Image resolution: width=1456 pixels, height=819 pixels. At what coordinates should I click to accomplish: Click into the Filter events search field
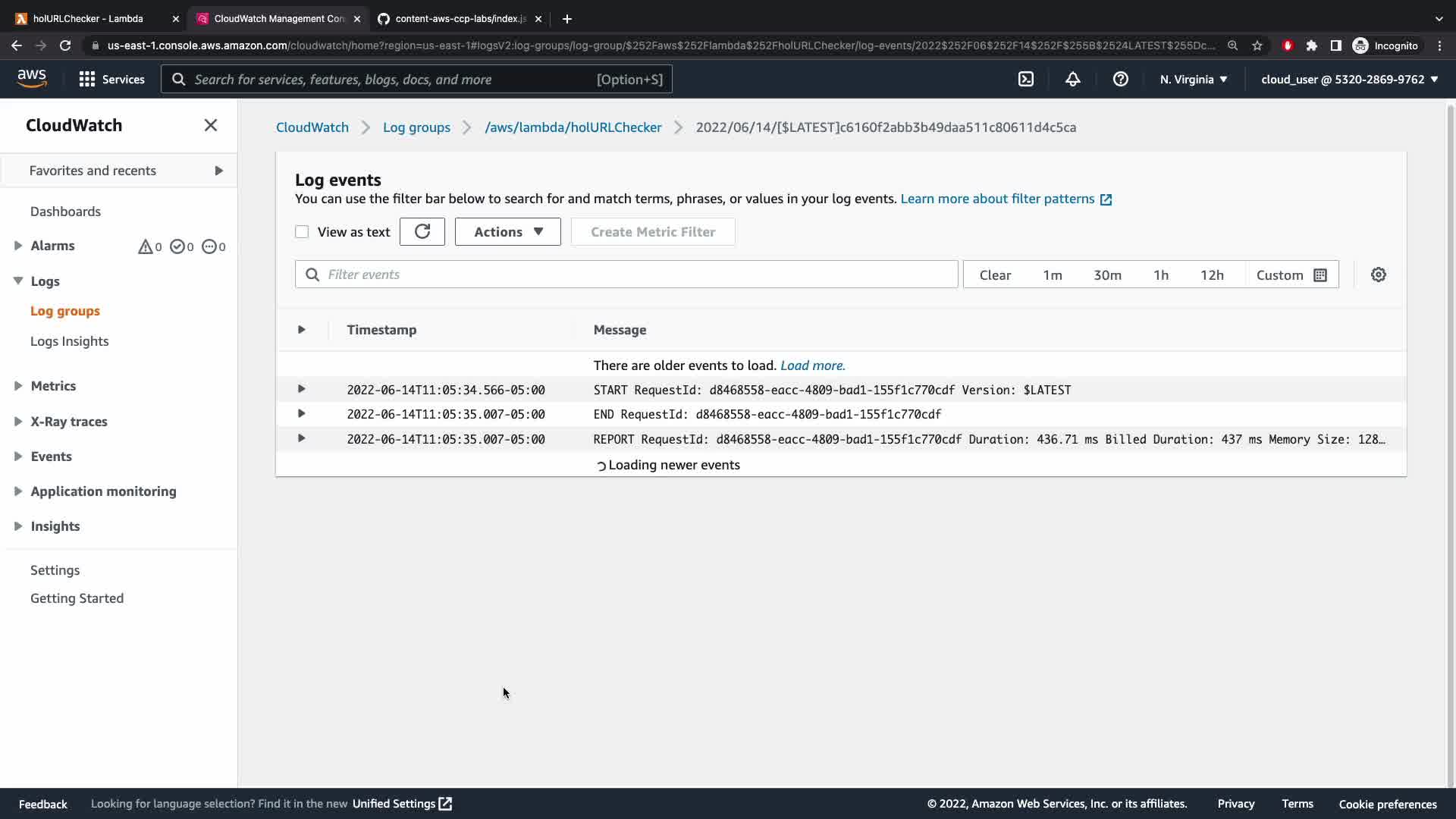637,275
